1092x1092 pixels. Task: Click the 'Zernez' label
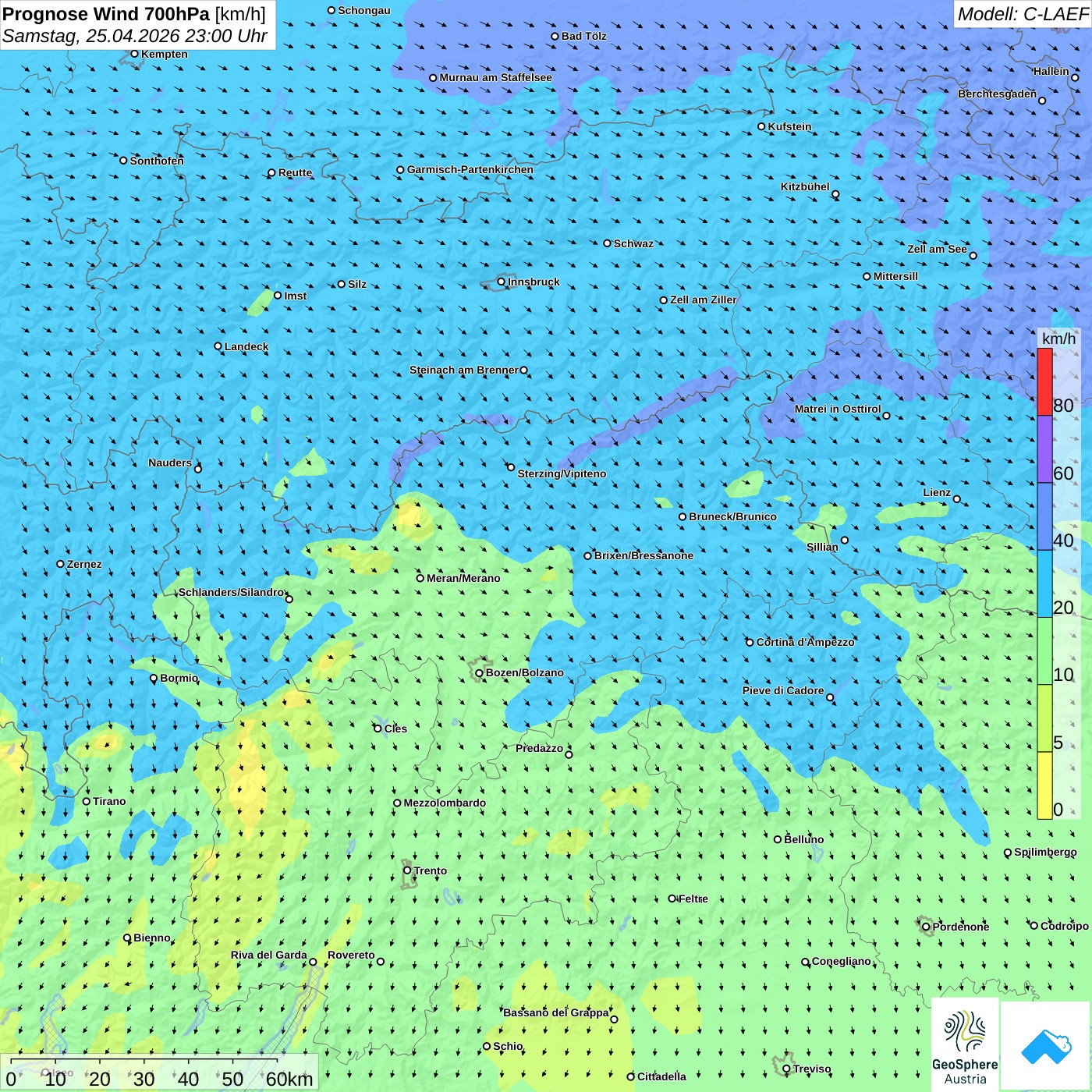click(x=85, y=564)
